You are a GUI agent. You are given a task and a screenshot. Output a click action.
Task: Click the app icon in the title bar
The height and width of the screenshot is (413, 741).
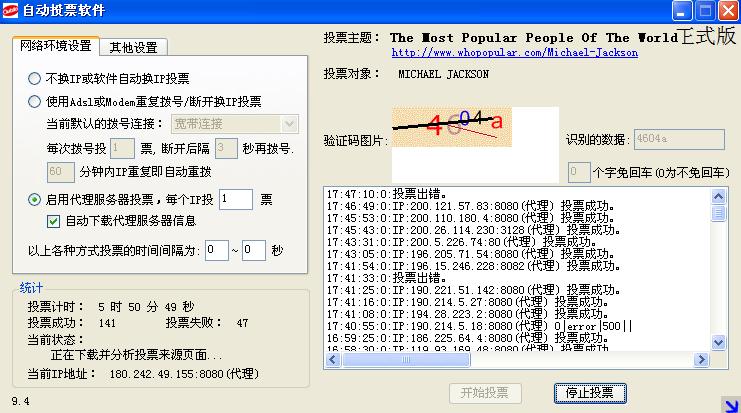point(12,11)
